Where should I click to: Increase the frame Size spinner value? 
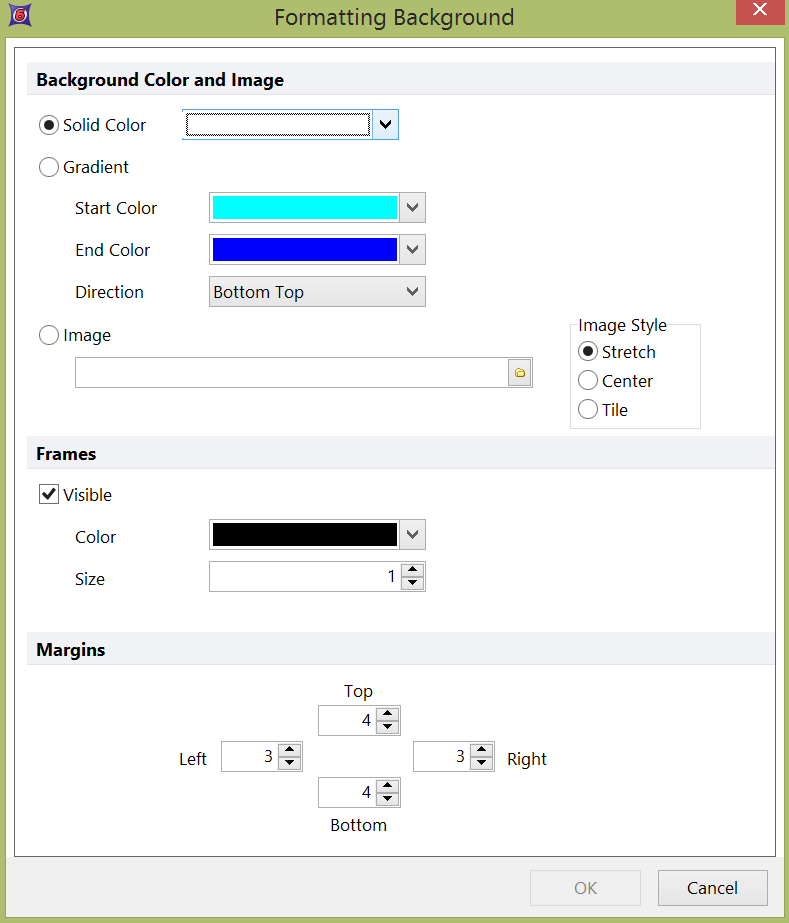[413, 571]
